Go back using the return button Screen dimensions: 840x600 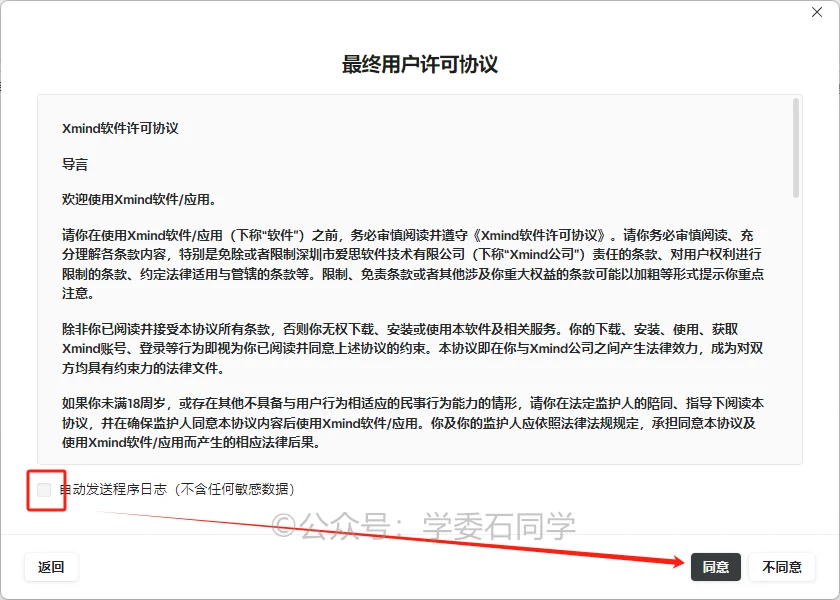(51, 566)
